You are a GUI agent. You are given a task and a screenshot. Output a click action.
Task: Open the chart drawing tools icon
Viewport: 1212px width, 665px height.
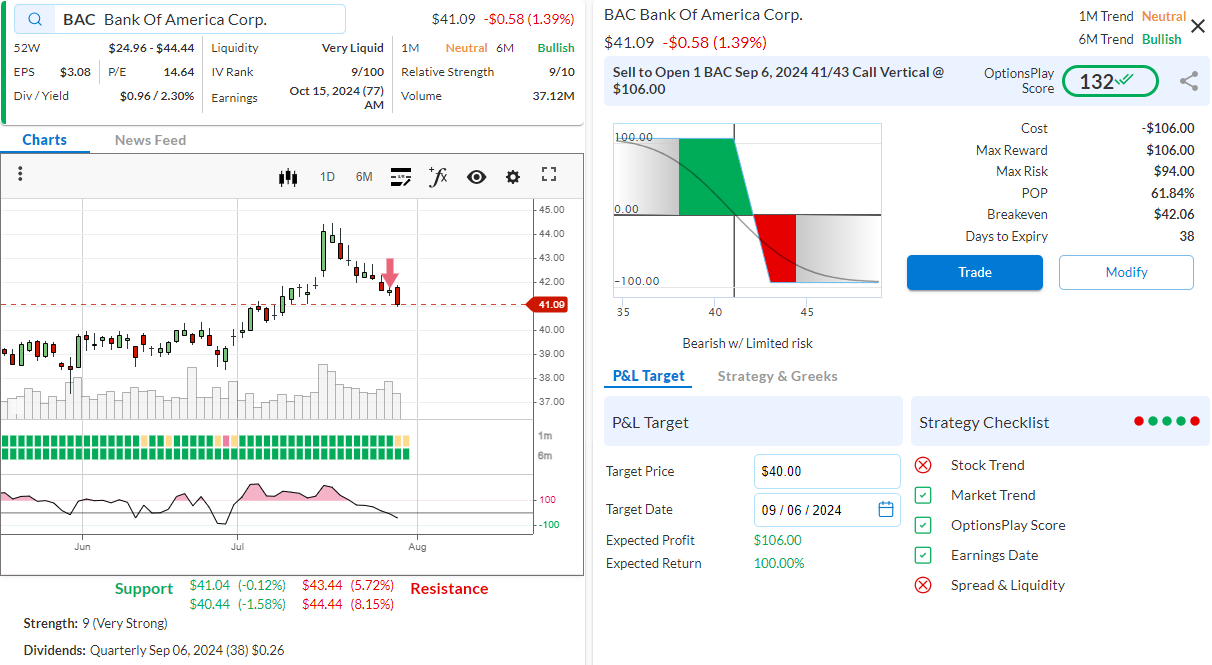[400, 177]
